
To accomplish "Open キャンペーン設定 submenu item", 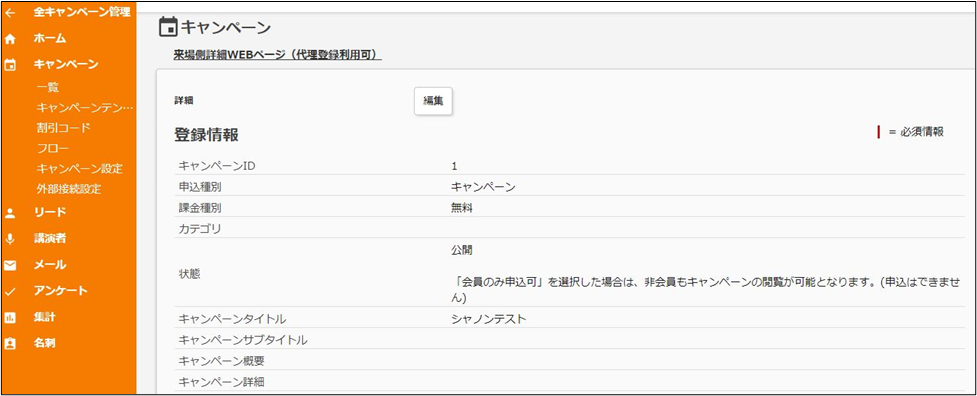I will 79,169.
